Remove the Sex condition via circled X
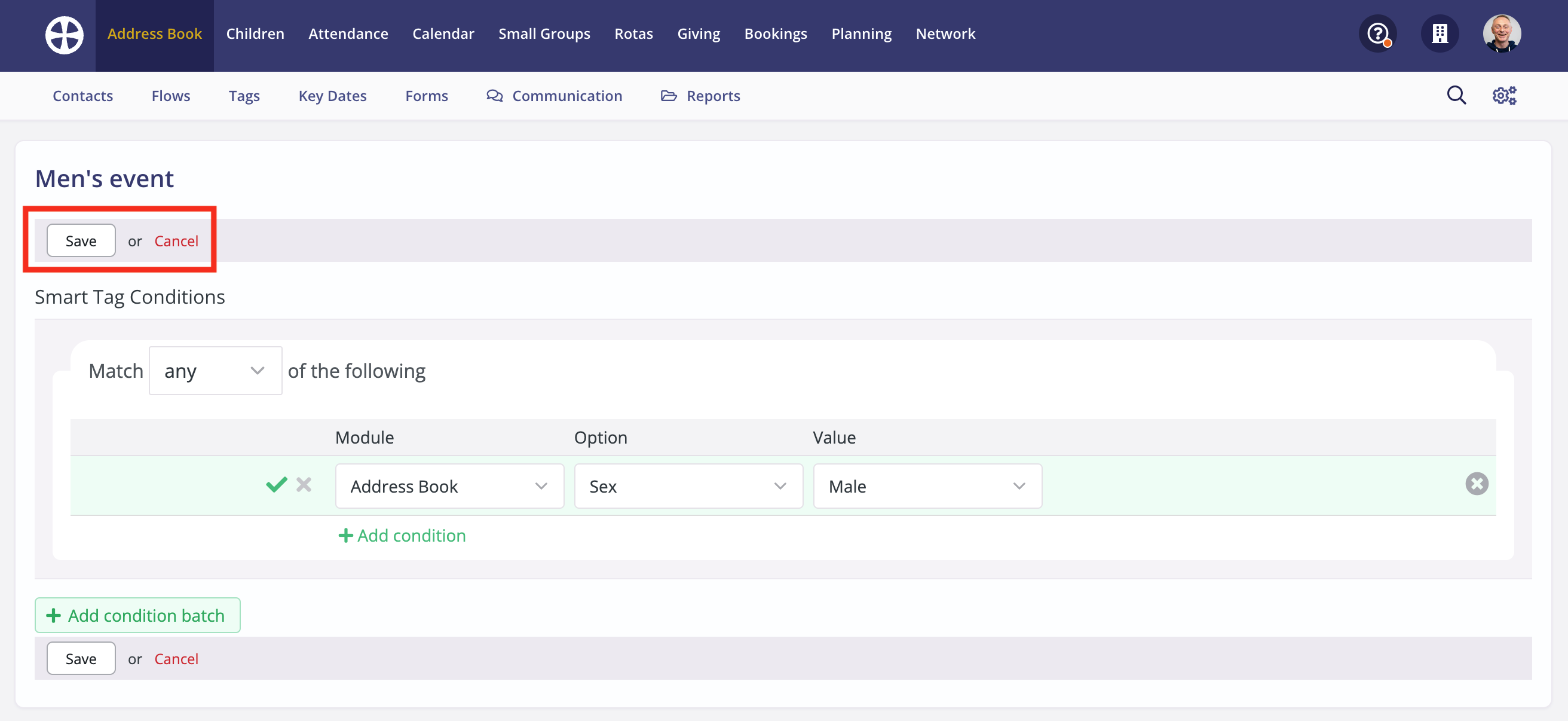Screen dimensions: 1568x721 1477,484
